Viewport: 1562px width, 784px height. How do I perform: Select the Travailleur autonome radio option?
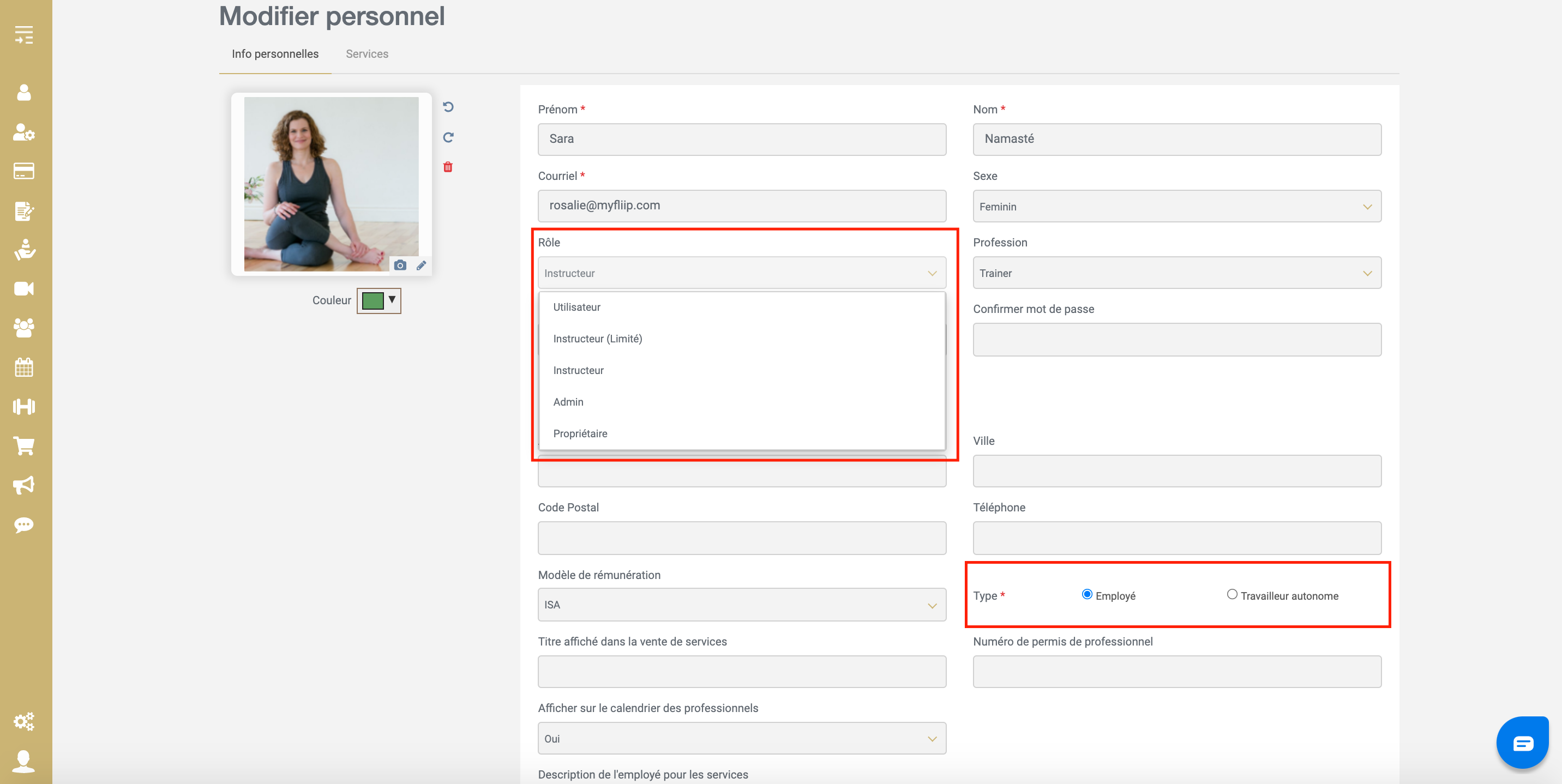1231,594
